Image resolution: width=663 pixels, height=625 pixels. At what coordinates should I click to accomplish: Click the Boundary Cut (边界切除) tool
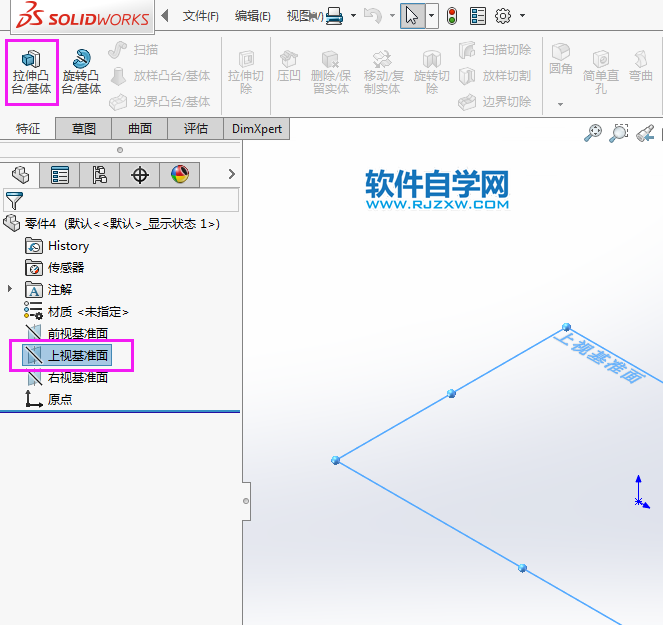(495, 101)
